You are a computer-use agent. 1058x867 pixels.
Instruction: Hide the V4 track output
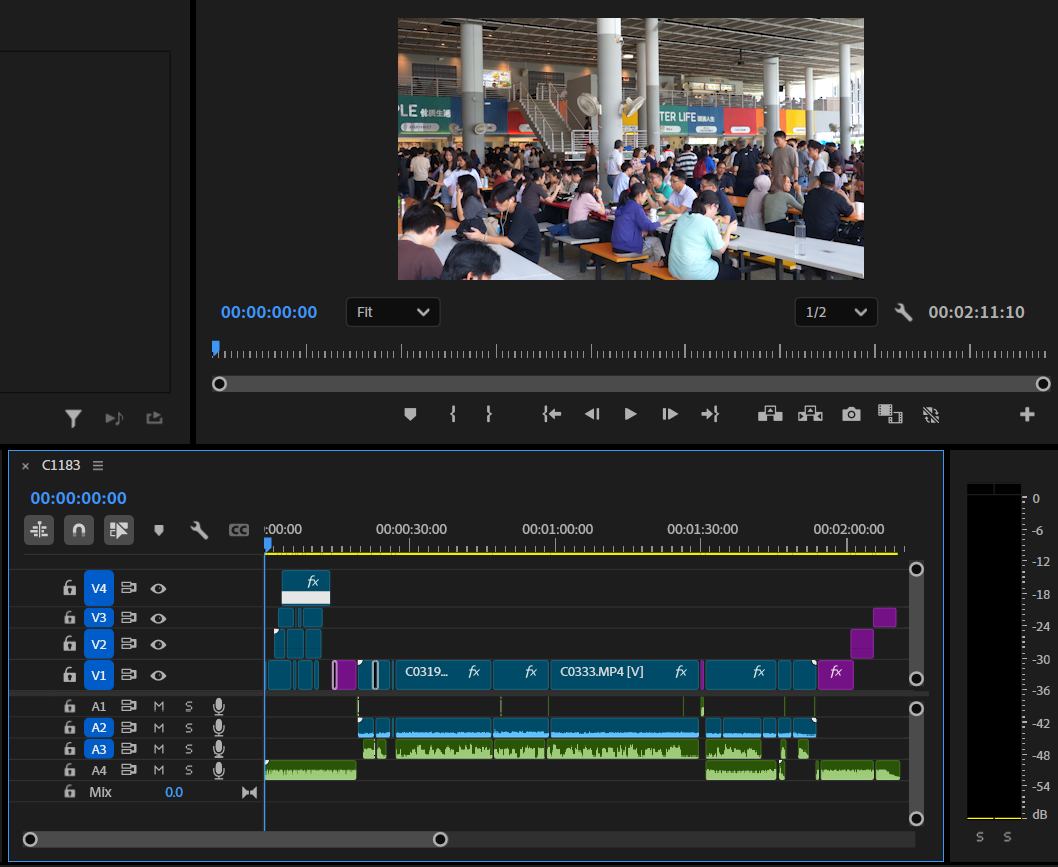(158, 589)
